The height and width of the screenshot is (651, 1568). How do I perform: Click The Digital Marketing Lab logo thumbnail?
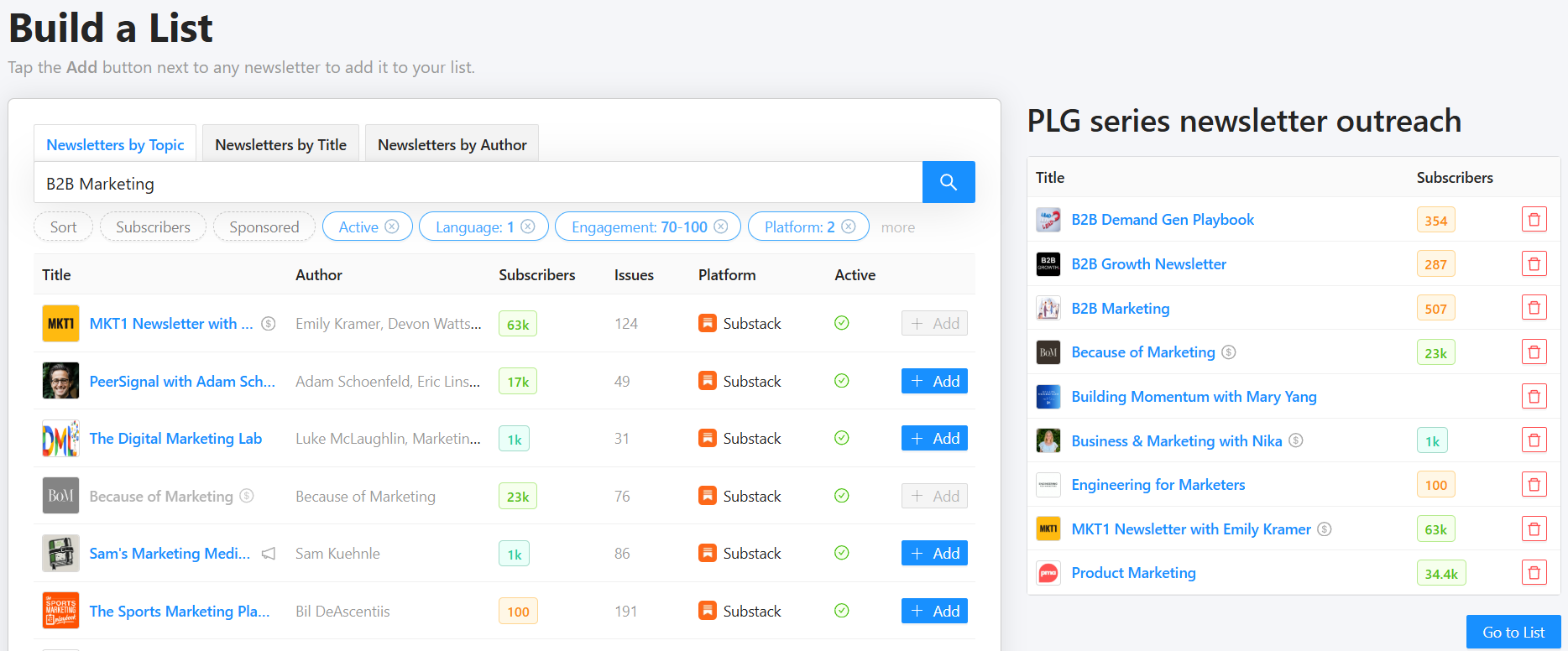pyautogui.click(x=60, y=439)
